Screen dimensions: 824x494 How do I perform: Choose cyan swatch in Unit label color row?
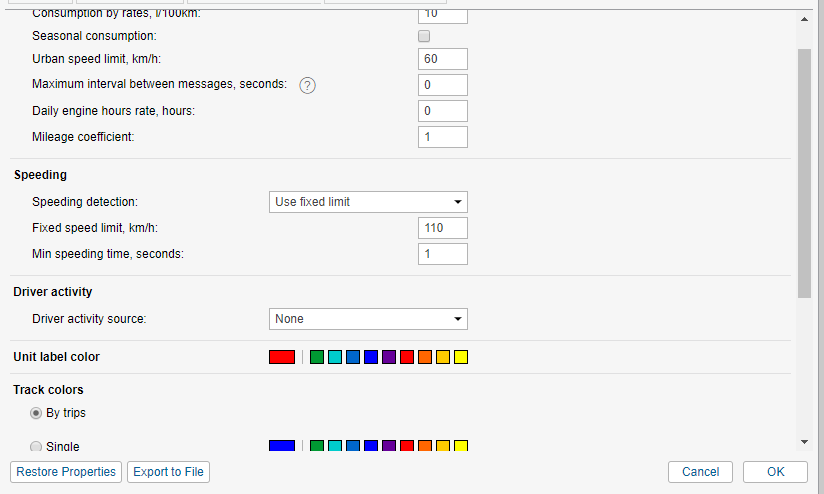pos(335,357)
